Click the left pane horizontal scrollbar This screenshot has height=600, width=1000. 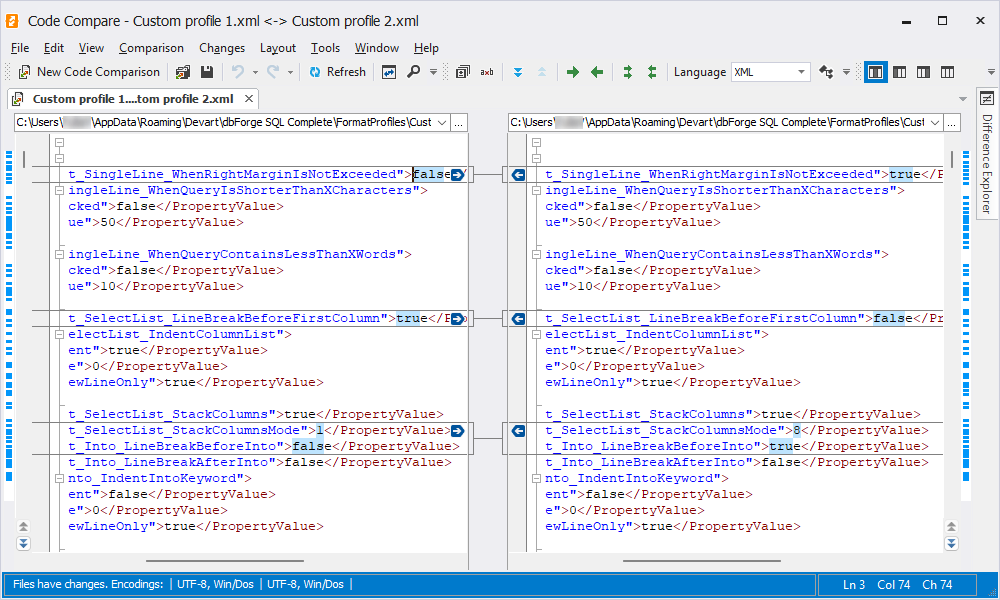pos(250,562)
